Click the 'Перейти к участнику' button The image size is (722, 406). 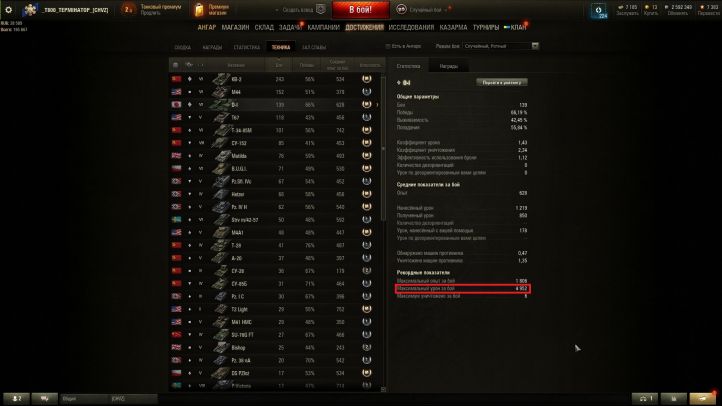(502, 82)
